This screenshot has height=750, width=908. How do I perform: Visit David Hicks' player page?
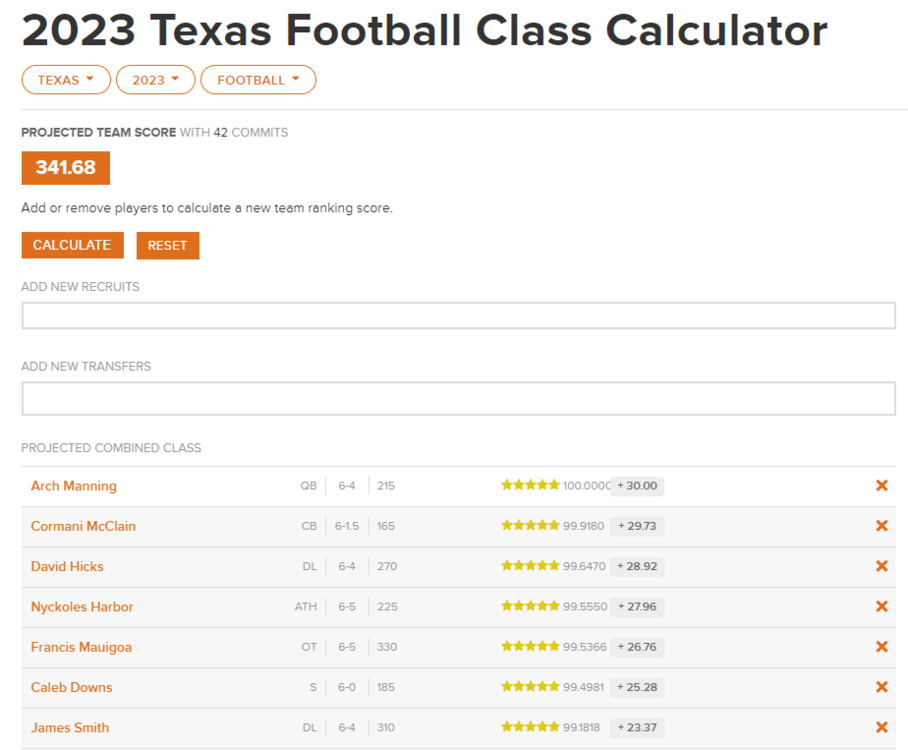tap(67, 566)
